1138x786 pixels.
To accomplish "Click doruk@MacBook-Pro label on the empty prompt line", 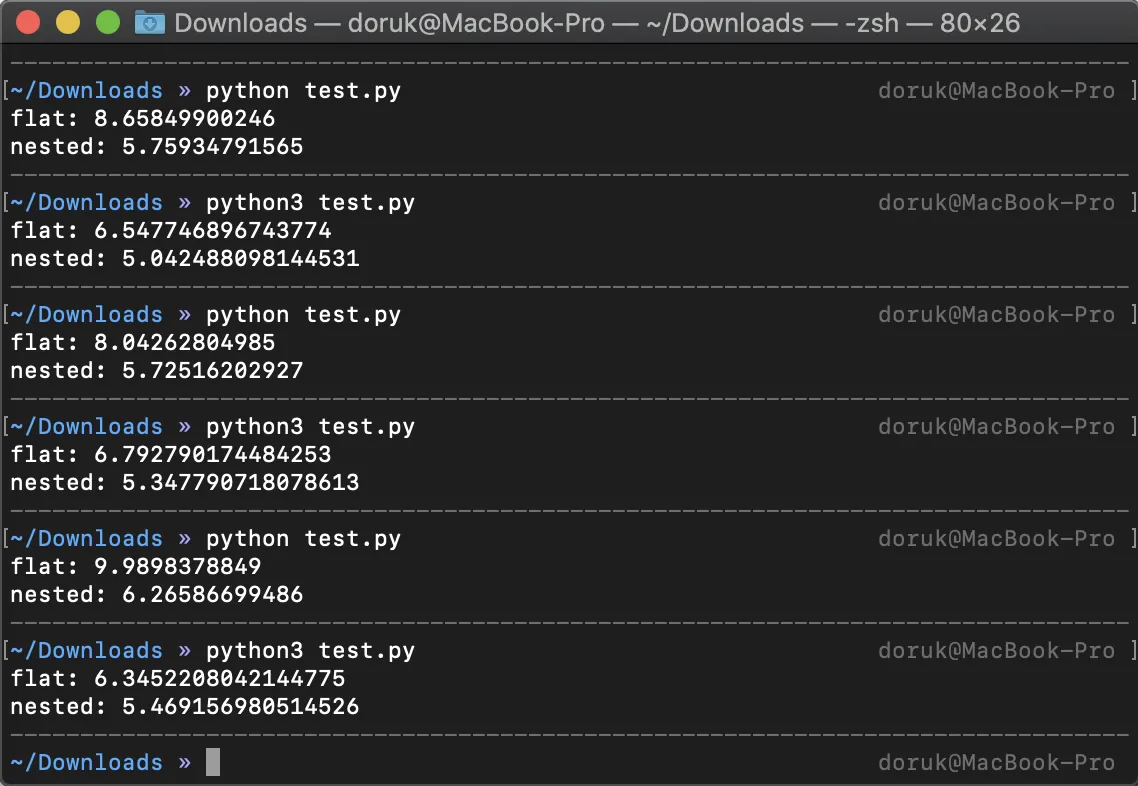I will 996,762.
